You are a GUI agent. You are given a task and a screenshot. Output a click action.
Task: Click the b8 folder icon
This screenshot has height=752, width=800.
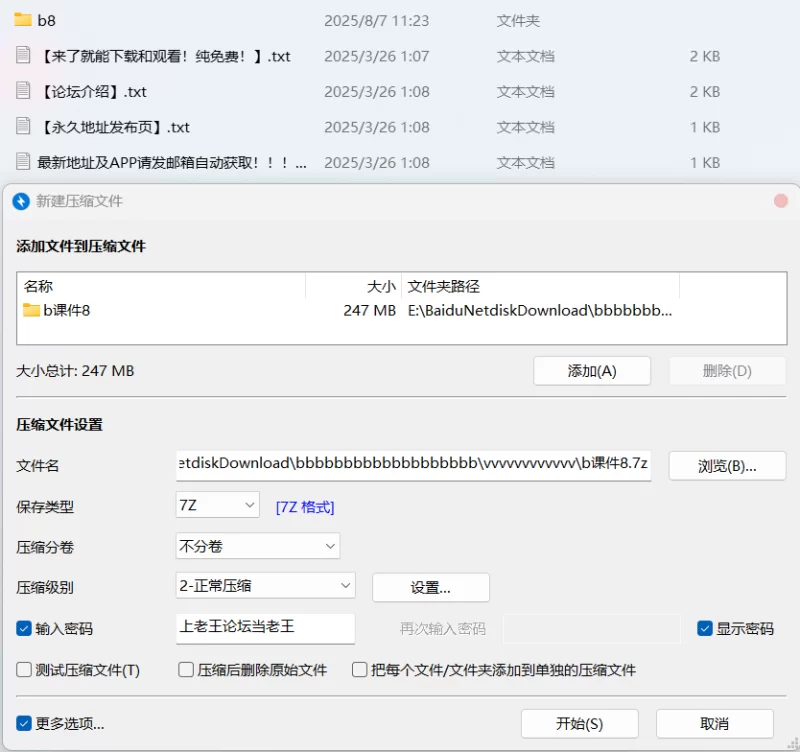(22, 20)
